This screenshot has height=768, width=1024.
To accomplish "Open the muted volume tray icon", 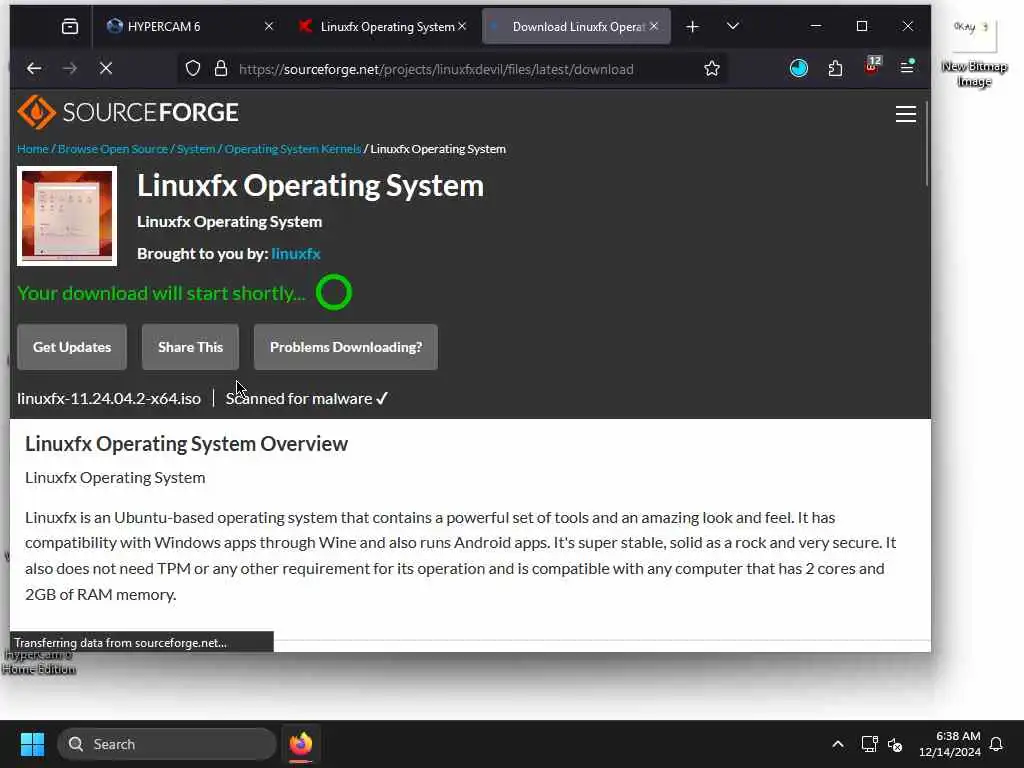I will 895,744.
